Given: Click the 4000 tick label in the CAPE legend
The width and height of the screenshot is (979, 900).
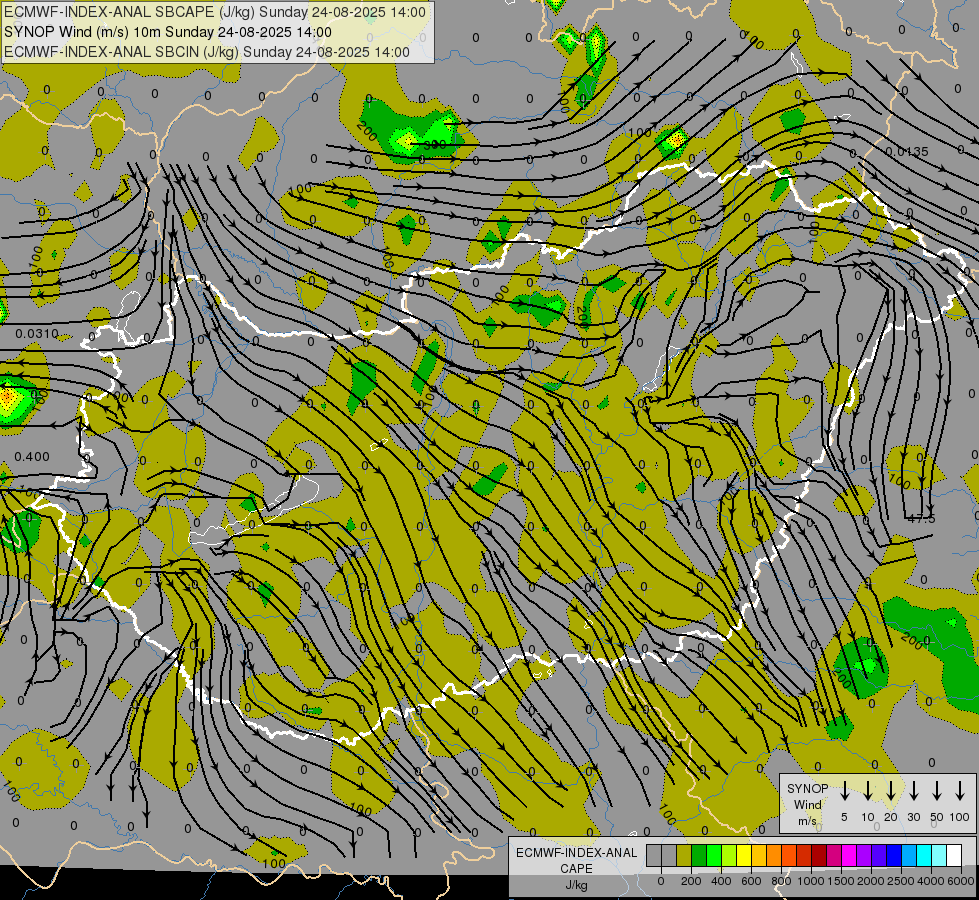Looking at the screenshot, I should click(931, 881).
